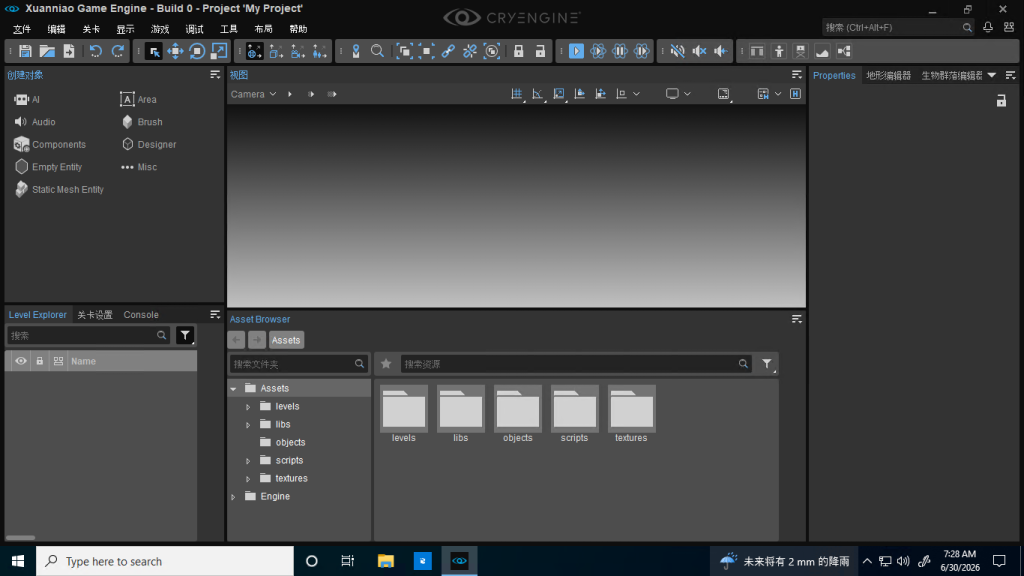Open the hidden tabs dropdown in Properties panel
Image resolution: width=1024 pixels, height=576 pixels.
(x=992, y=75)
